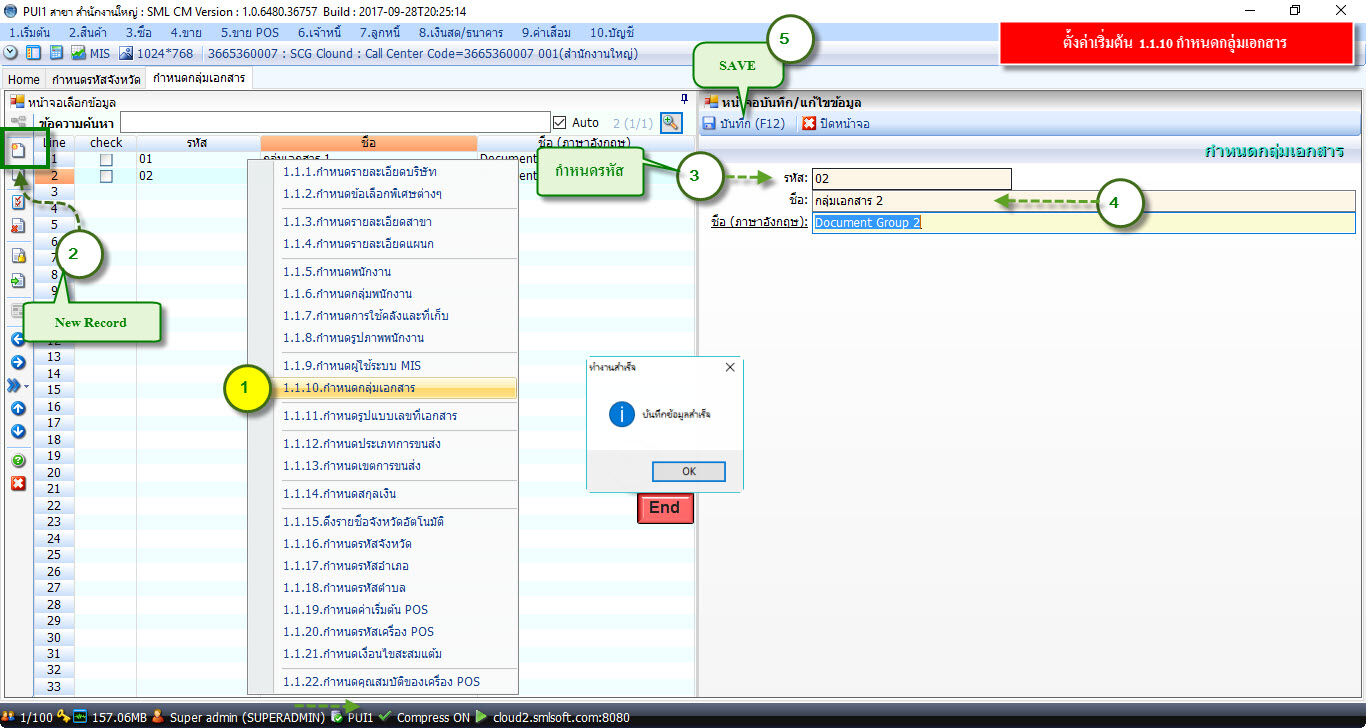
Task: Click the pin icon on the data selection panel
Action: click(684, 99)
